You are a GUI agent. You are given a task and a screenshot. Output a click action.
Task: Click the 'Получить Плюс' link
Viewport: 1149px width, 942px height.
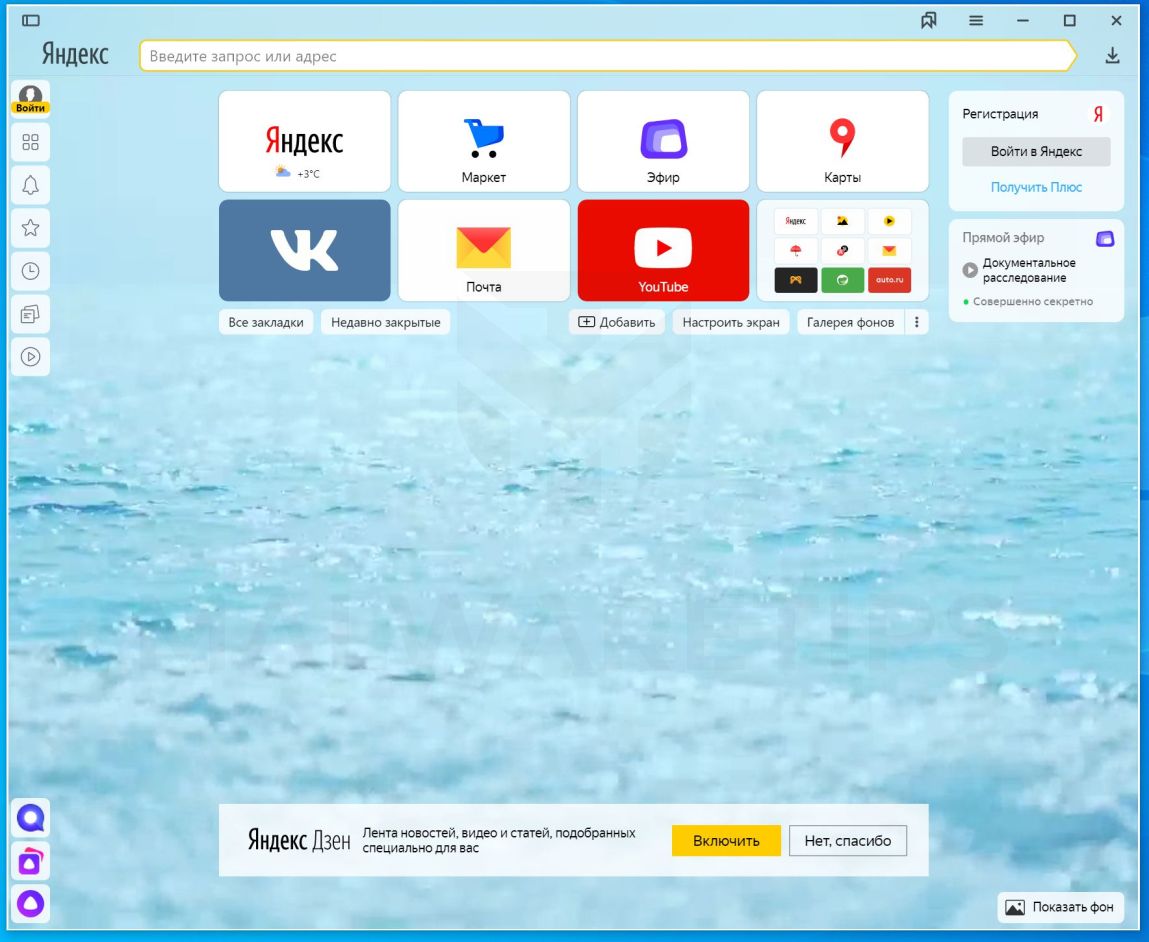pos(1036,188)
